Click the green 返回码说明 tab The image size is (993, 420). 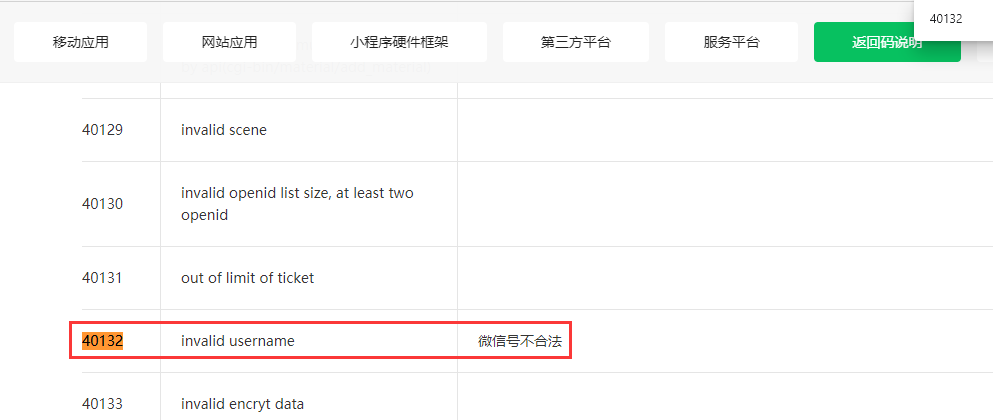886,42
